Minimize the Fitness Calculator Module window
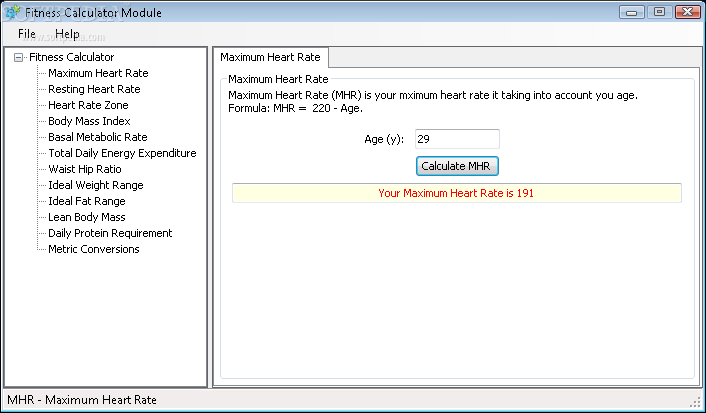 (632, 12)
